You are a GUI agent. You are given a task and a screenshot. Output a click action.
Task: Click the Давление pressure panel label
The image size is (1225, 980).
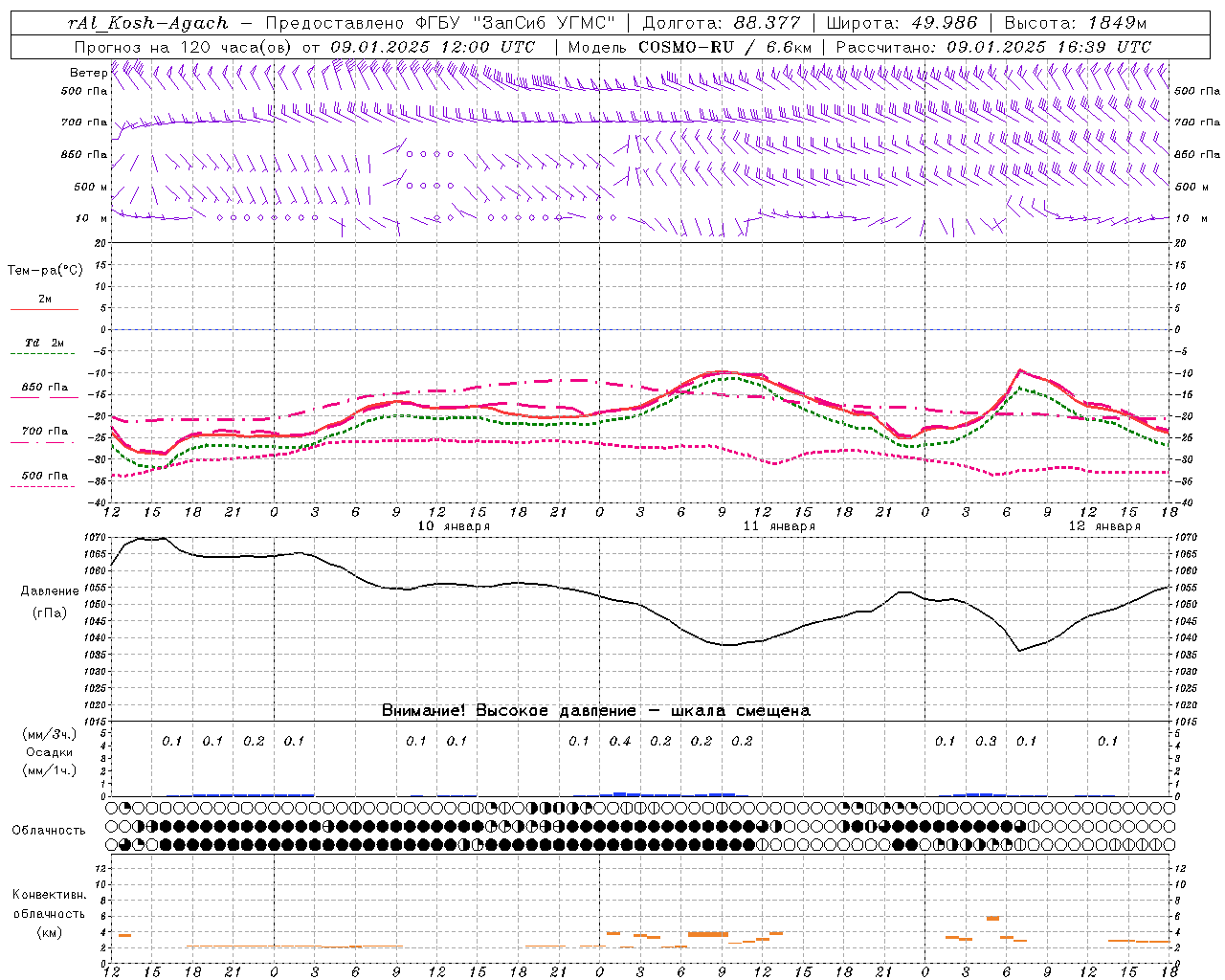[50, 591]
